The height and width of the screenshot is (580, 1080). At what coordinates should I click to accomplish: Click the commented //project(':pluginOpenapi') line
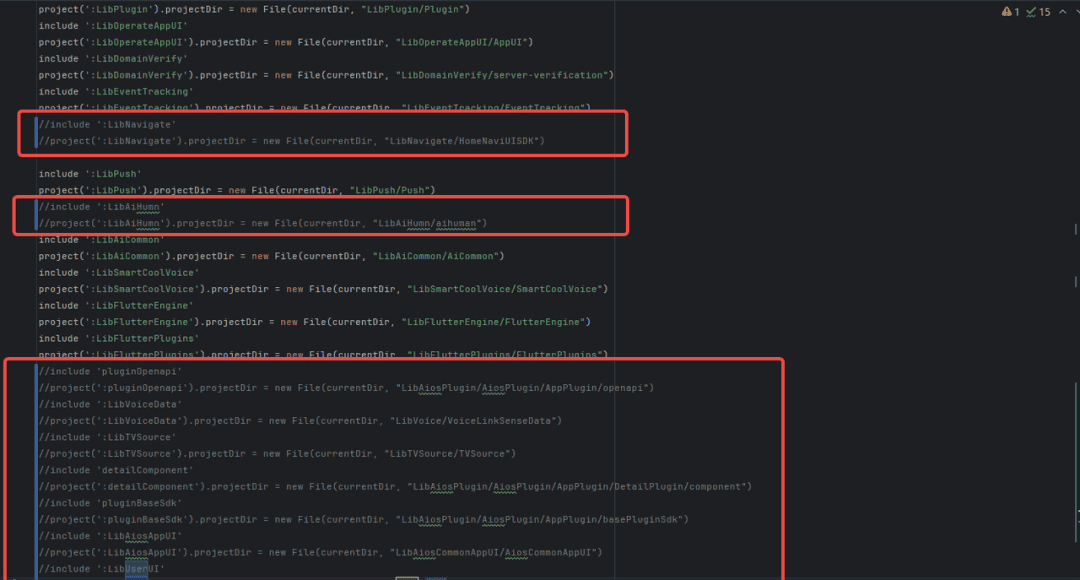tap(346, 389)
